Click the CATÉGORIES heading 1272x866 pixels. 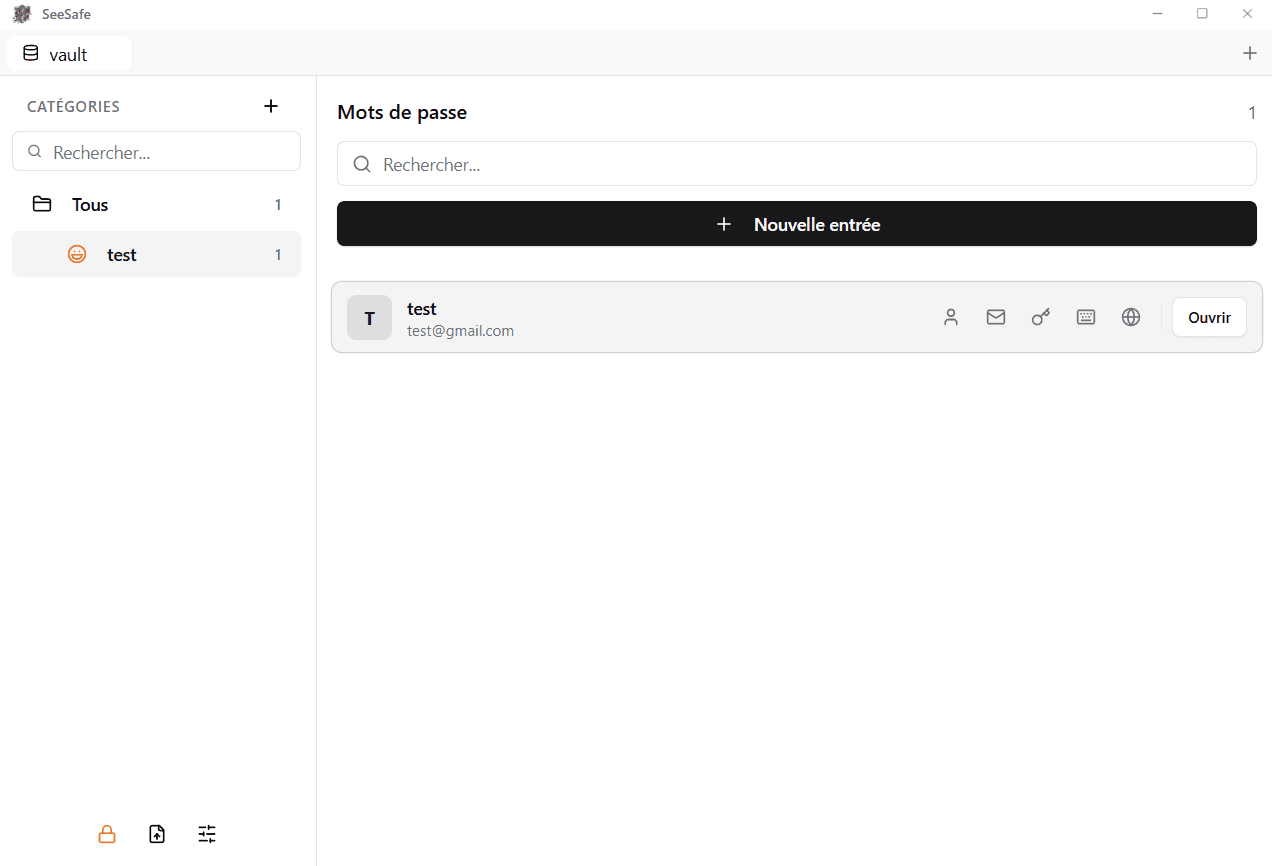click(73, 107)
